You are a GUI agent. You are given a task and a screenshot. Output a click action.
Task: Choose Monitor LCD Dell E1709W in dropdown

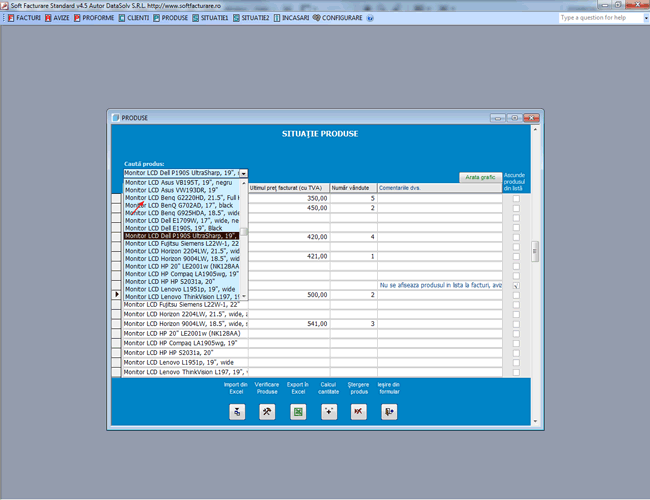[x=182, y=221]
